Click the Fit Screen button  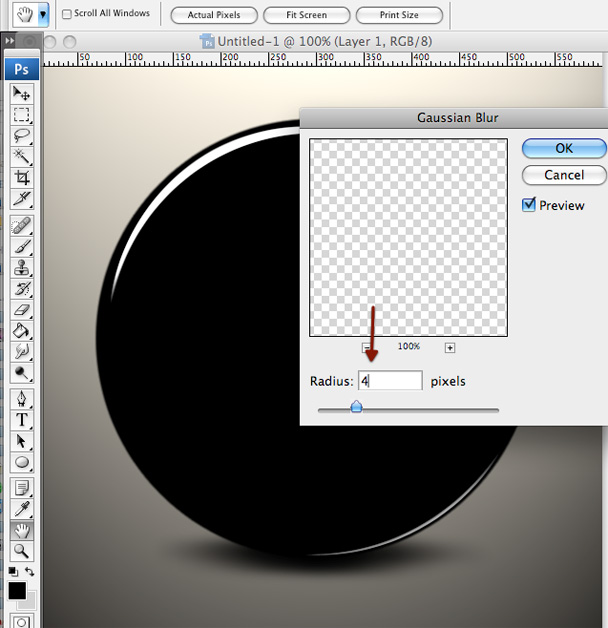pyautogui.click(x=306, y=15)
